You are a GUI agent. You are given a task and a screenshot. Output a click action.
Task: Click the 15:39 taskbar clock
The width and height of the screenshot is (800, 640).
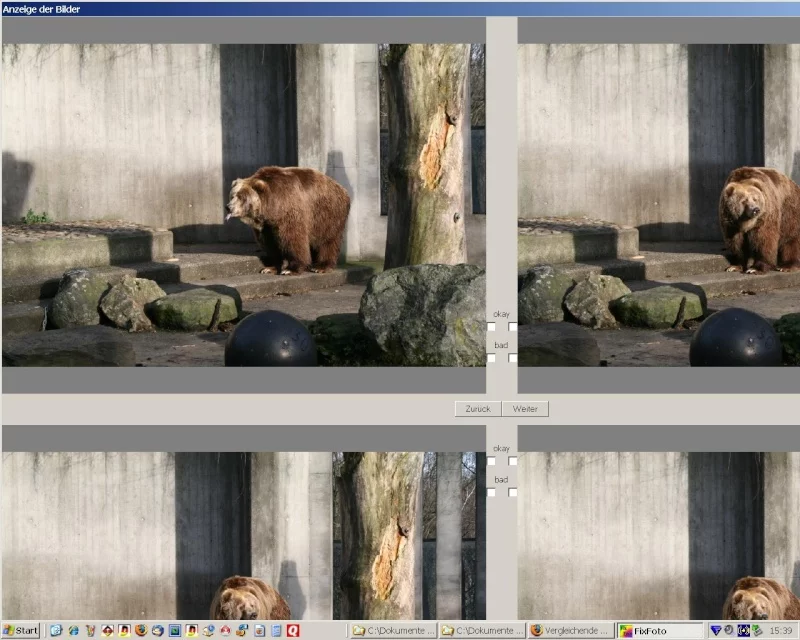pyautogui.click(x=781, y=631)
